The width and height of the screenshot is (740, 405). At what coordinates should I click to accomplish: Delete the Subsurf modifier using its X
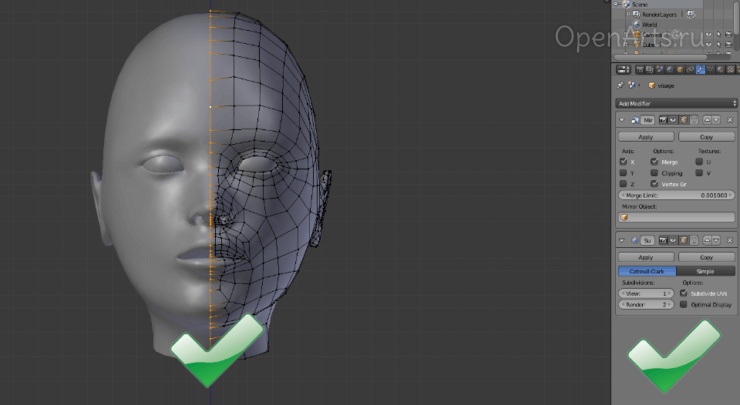[x=730, y=240]
